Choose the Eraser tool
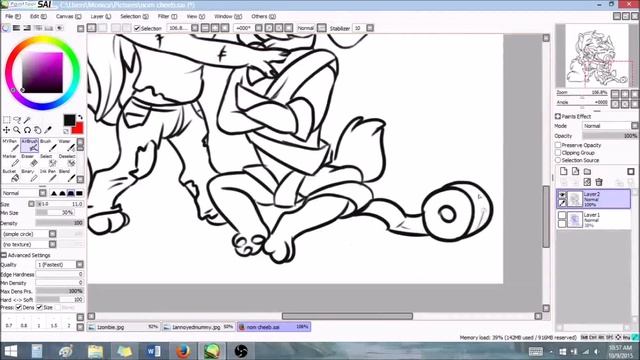This screenshot has width=640, height=360. (x=29, y=160)
